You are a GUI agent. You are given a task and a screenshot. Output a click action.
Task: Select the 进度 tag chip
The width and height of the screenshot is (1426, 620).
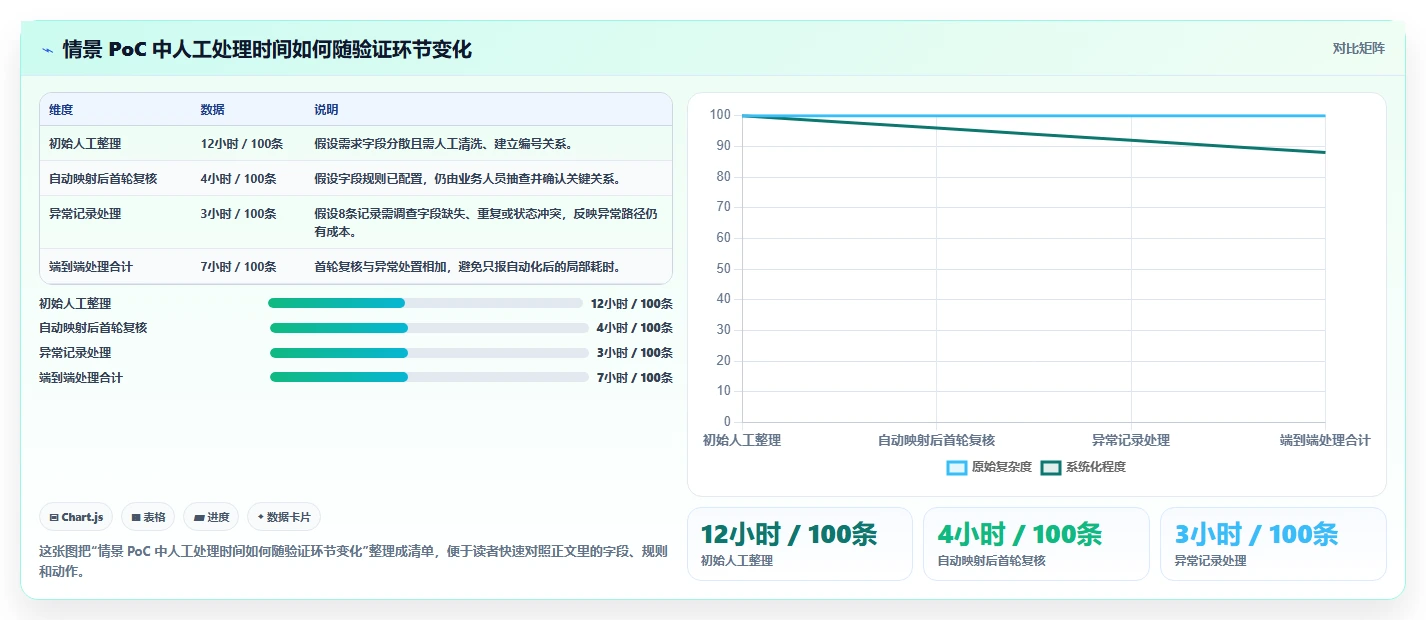point(211,517)
